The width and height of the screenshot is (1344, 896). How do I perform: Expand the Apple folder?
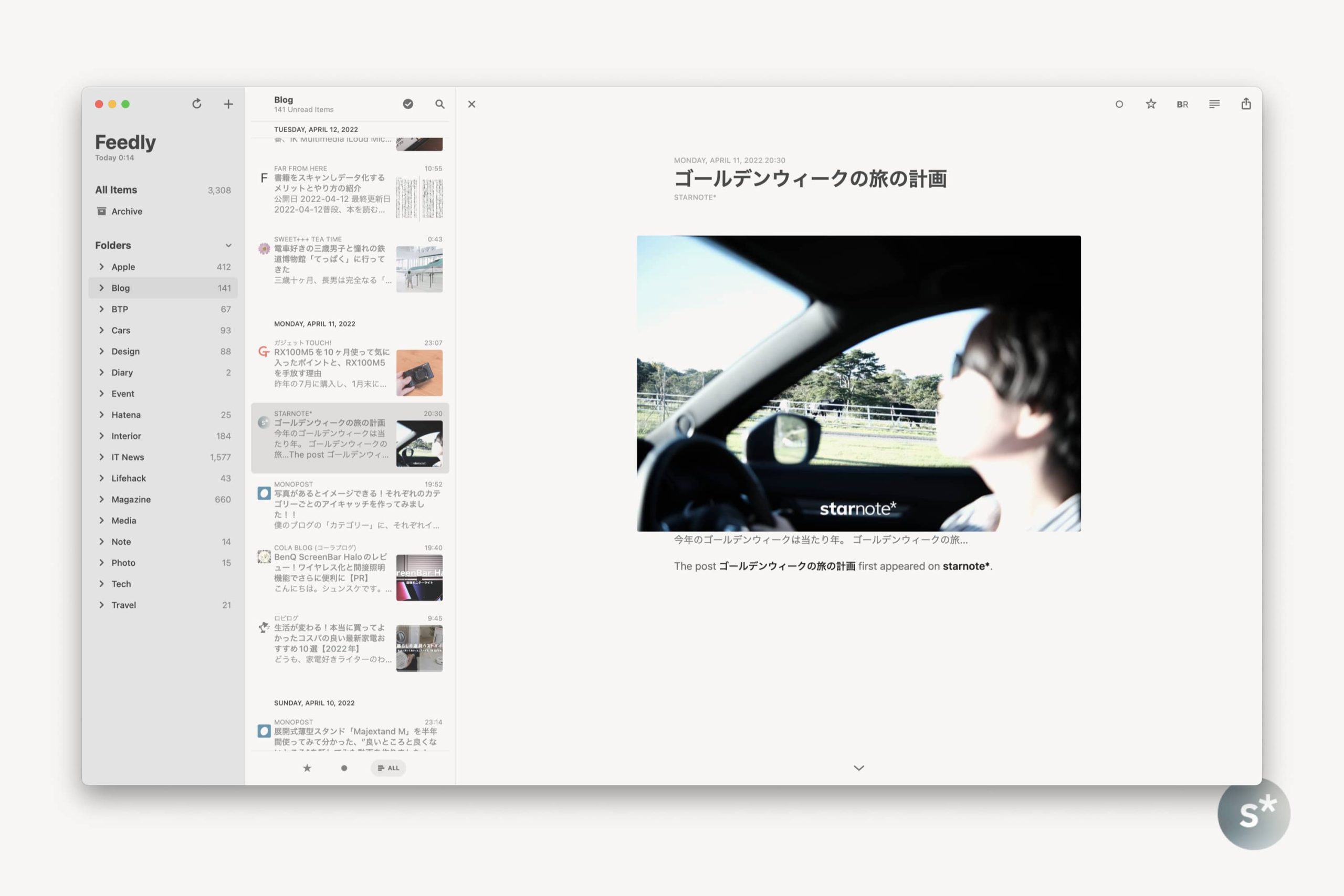[x=101, y=267]
